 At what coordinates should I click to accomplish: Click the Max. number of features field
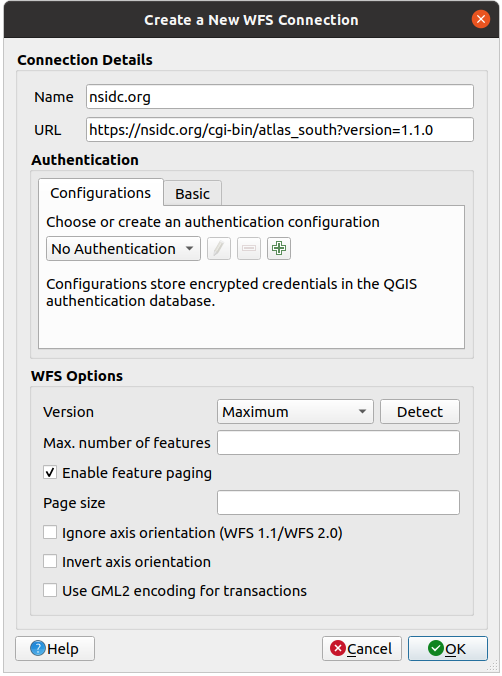[338, 442]
